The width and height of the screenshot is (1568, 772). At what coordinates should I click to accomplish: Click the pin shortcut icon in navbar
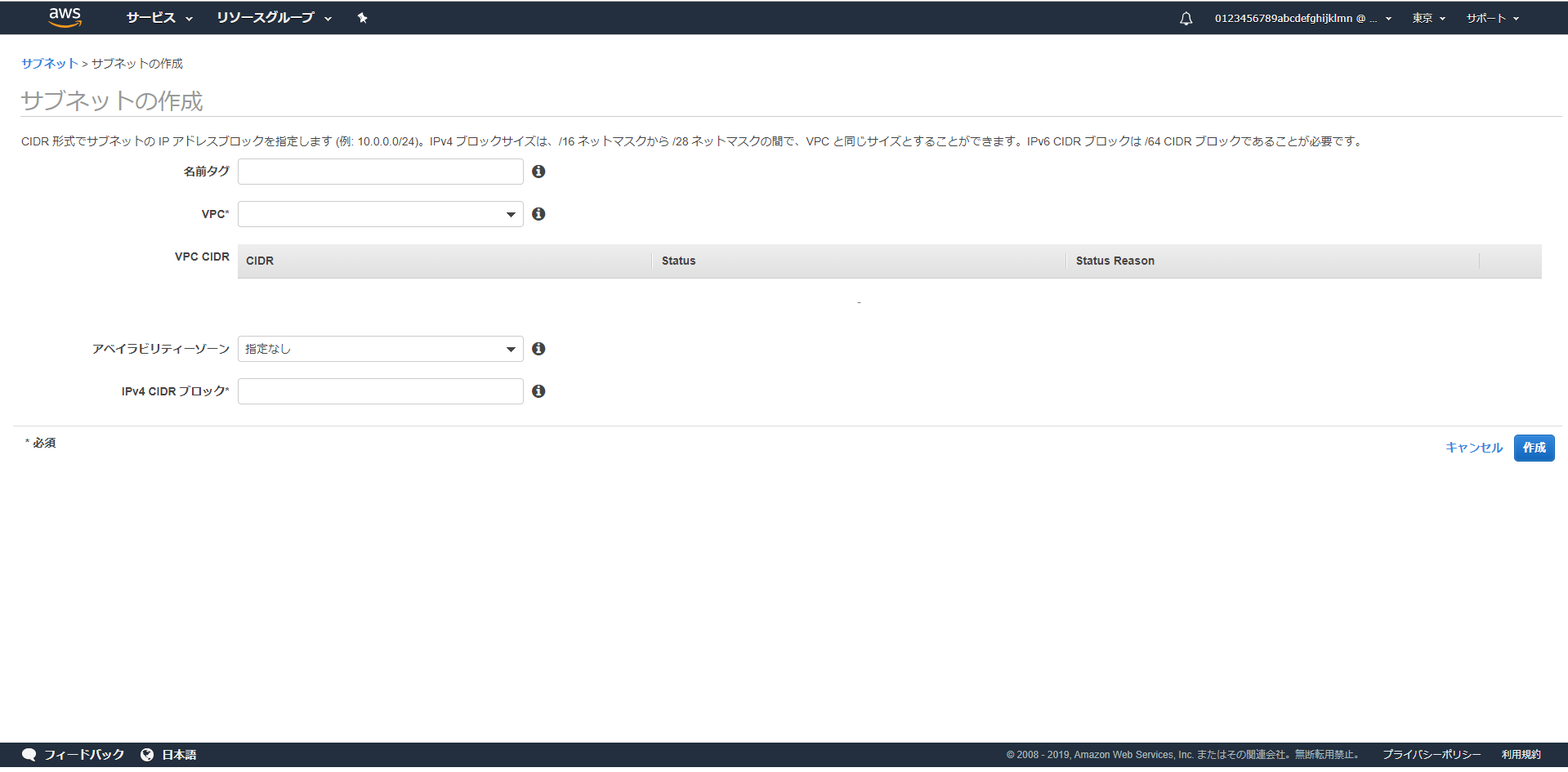coord(362,18)
